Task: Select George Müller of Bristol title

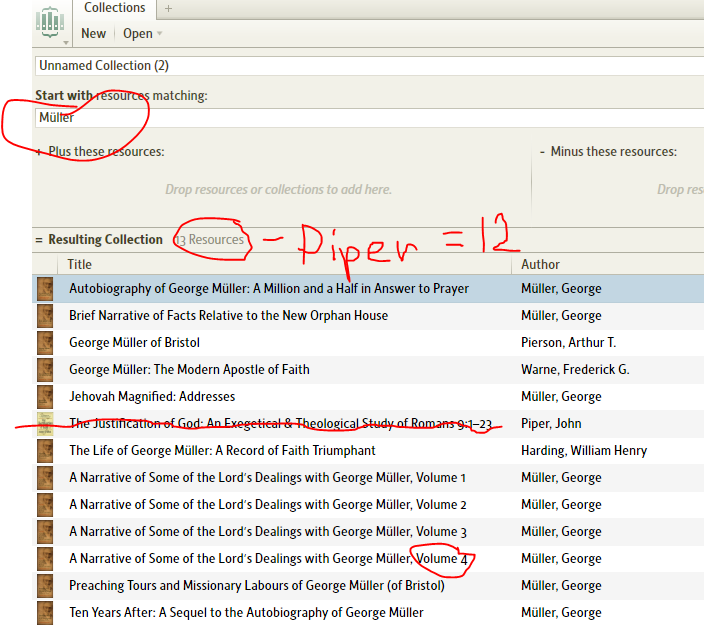Action: (134, 342)
